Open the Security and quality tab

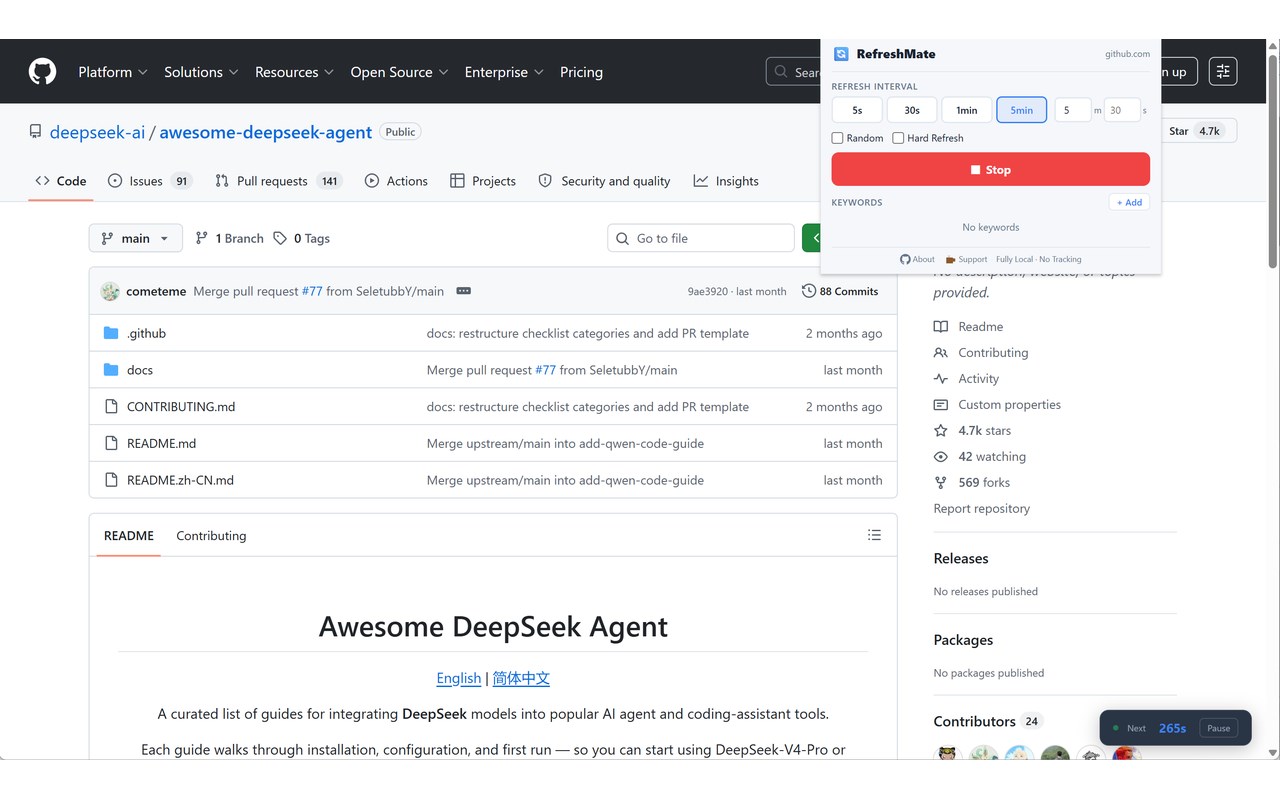coord(604,181)
